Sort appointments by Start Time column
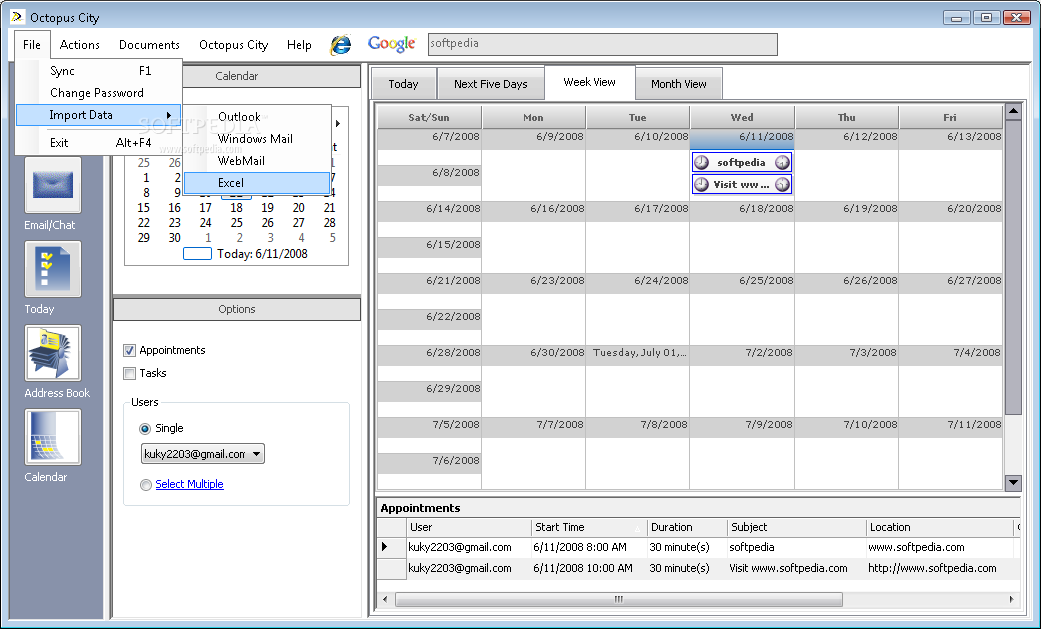 589,527
